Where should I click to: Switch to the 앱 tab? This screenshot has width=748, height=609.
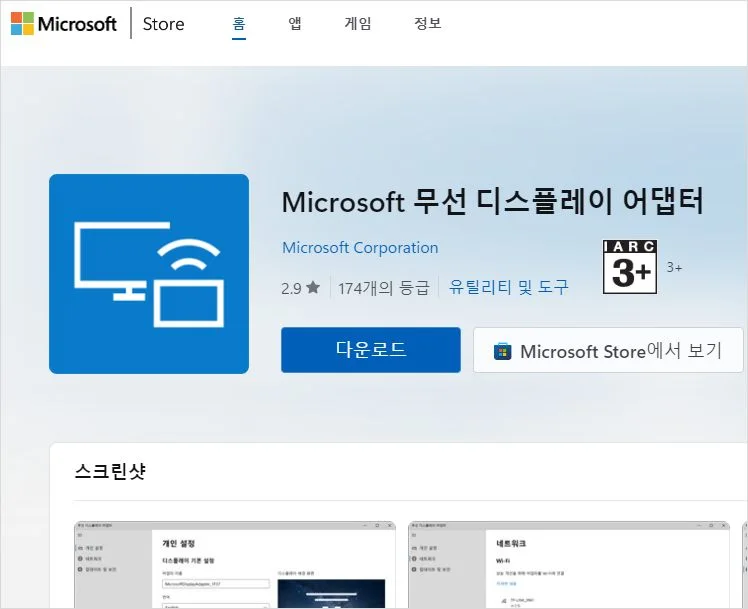click(x=295, y=24)
